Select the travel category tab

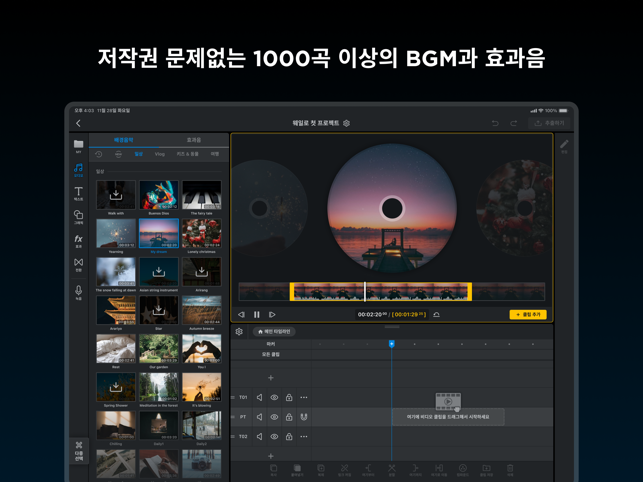(215, 154)
